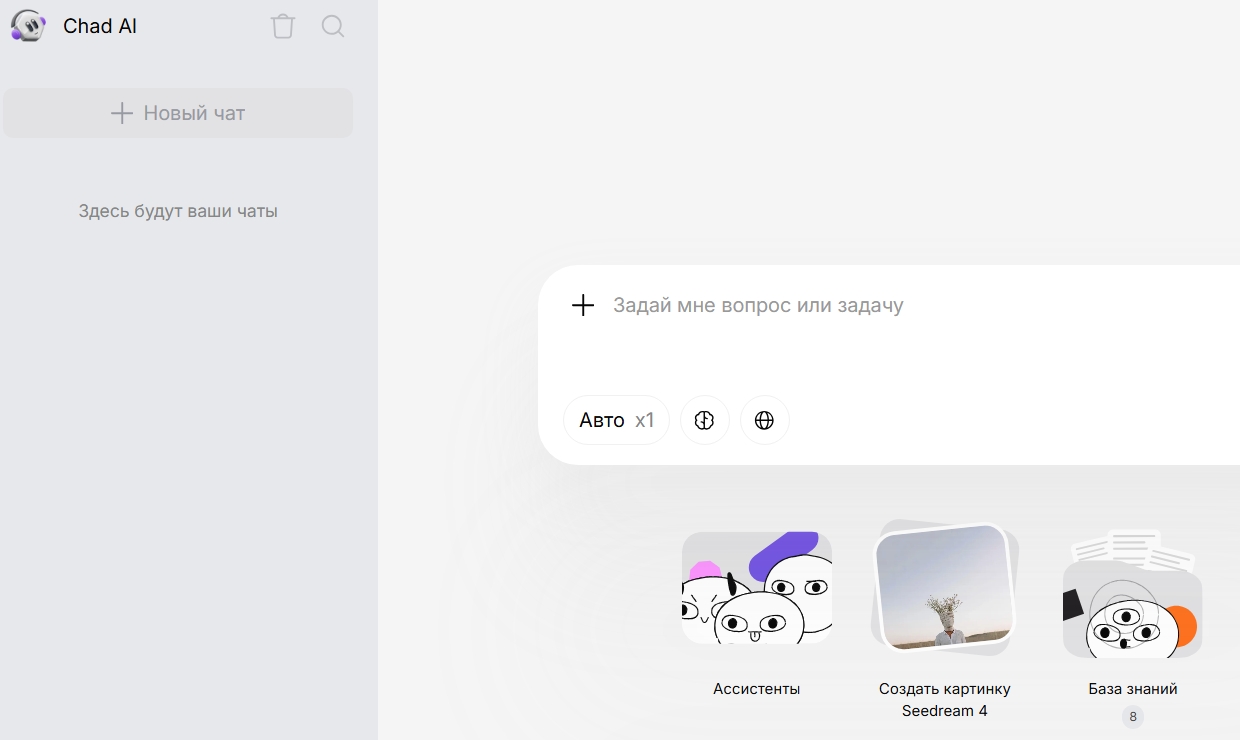Open the База знаний folder thumbnail

1132,595
